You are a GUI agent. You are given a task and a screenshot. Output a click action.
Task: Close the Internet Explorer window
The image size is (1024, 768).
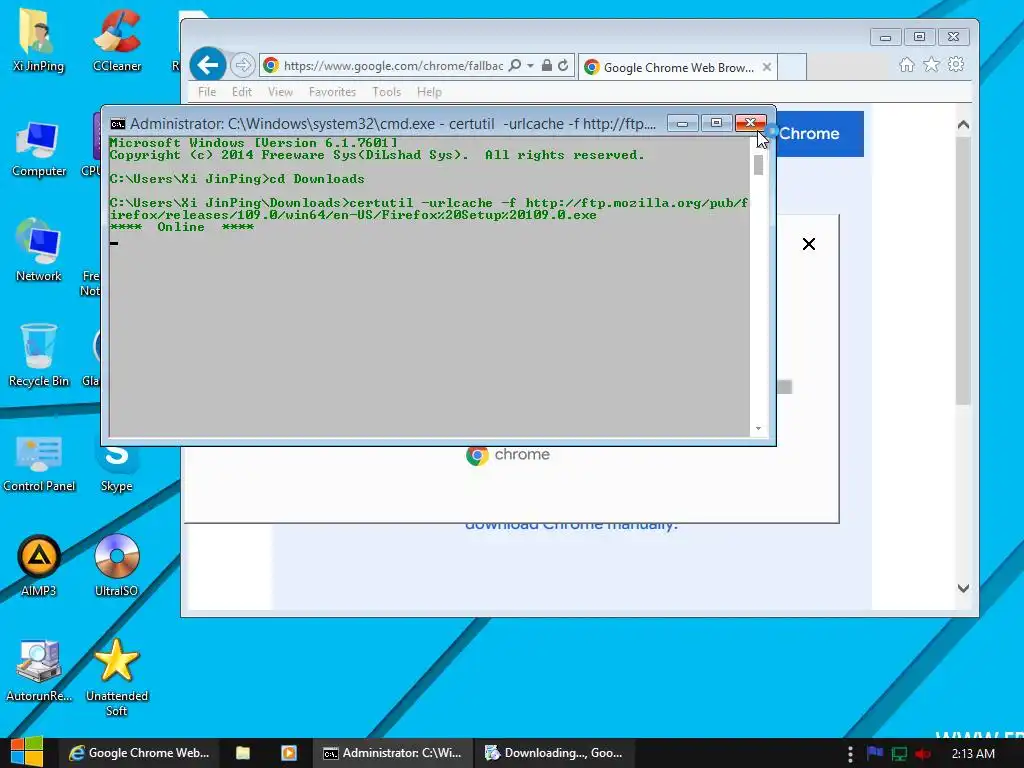[953, 37]
